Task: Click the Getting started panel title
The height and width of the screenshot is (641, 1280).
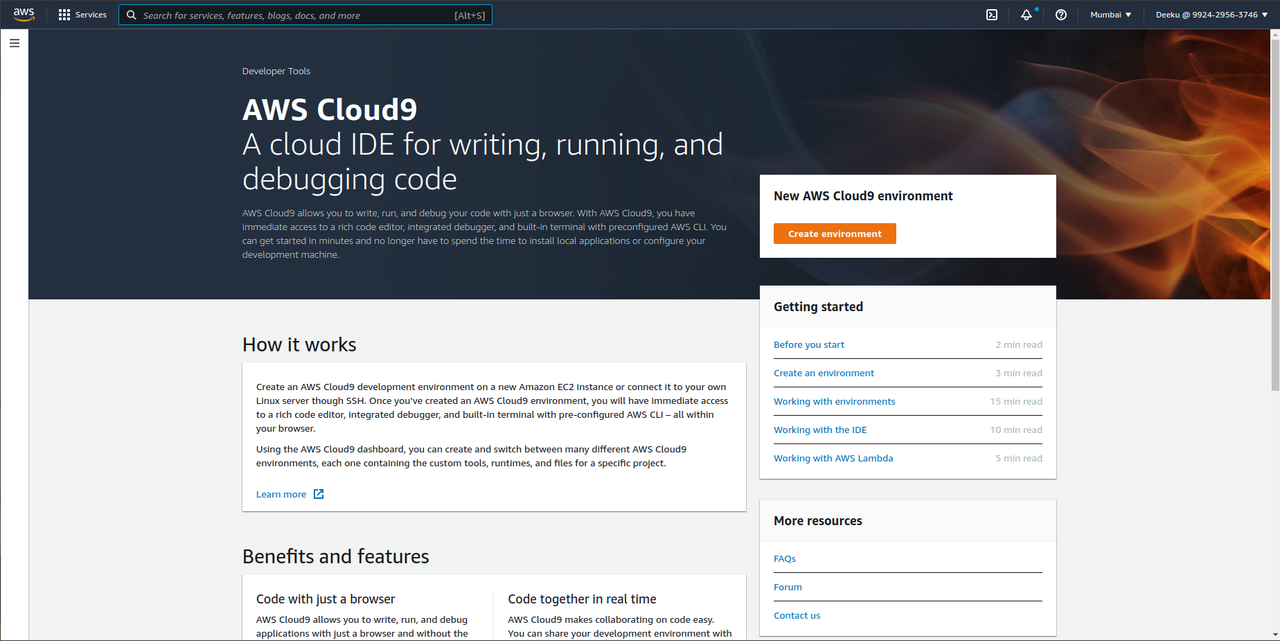Action: (818, 307)
